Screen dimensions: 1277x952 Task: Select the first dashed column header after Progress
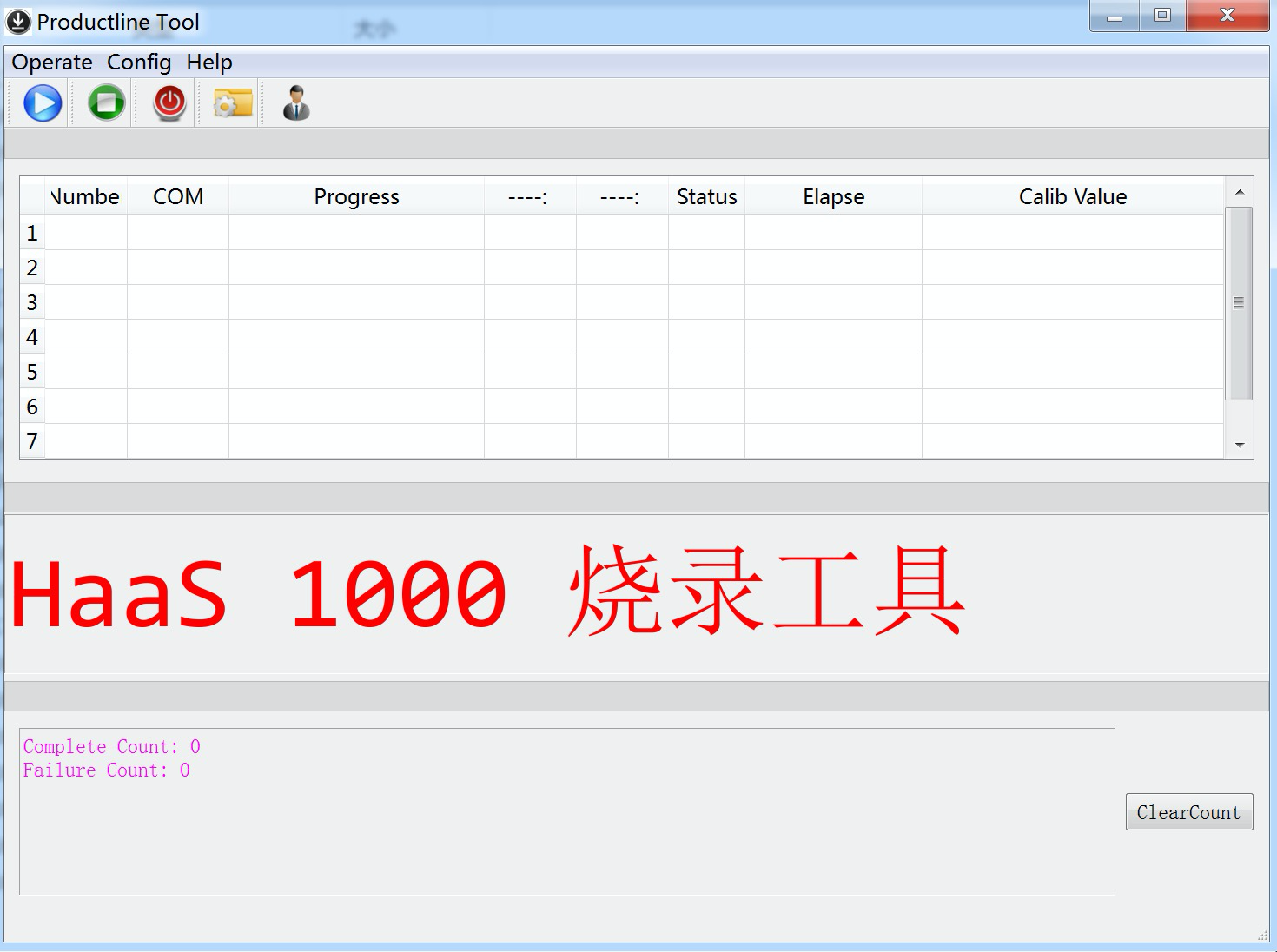530,196
